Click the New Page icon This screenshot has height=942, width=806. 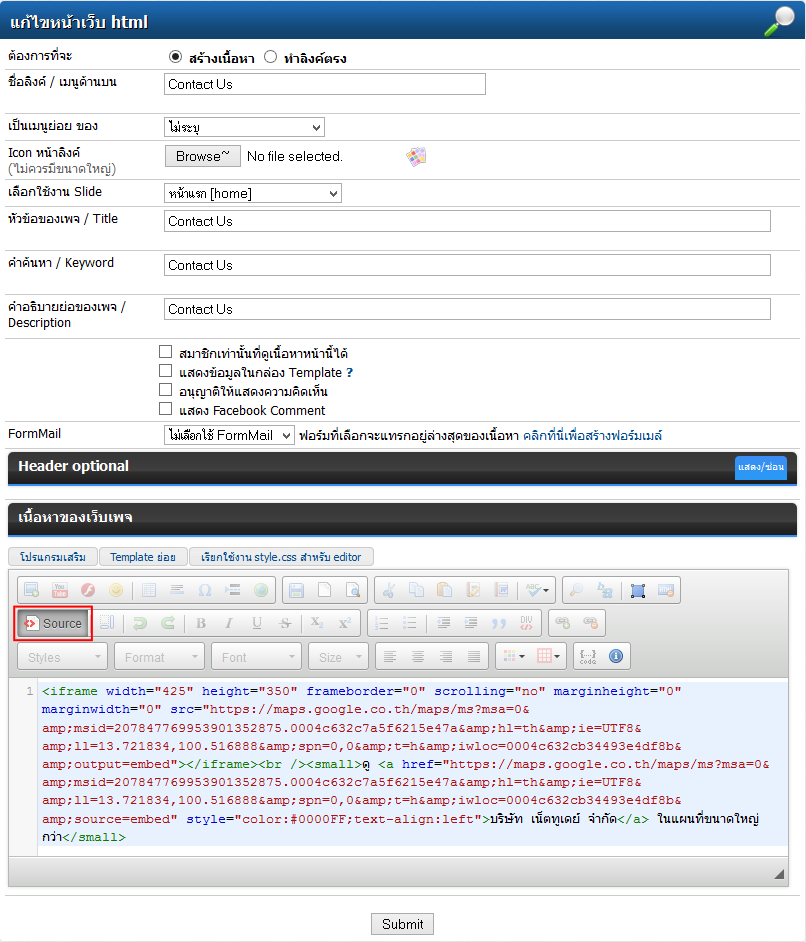coord(324,590)
